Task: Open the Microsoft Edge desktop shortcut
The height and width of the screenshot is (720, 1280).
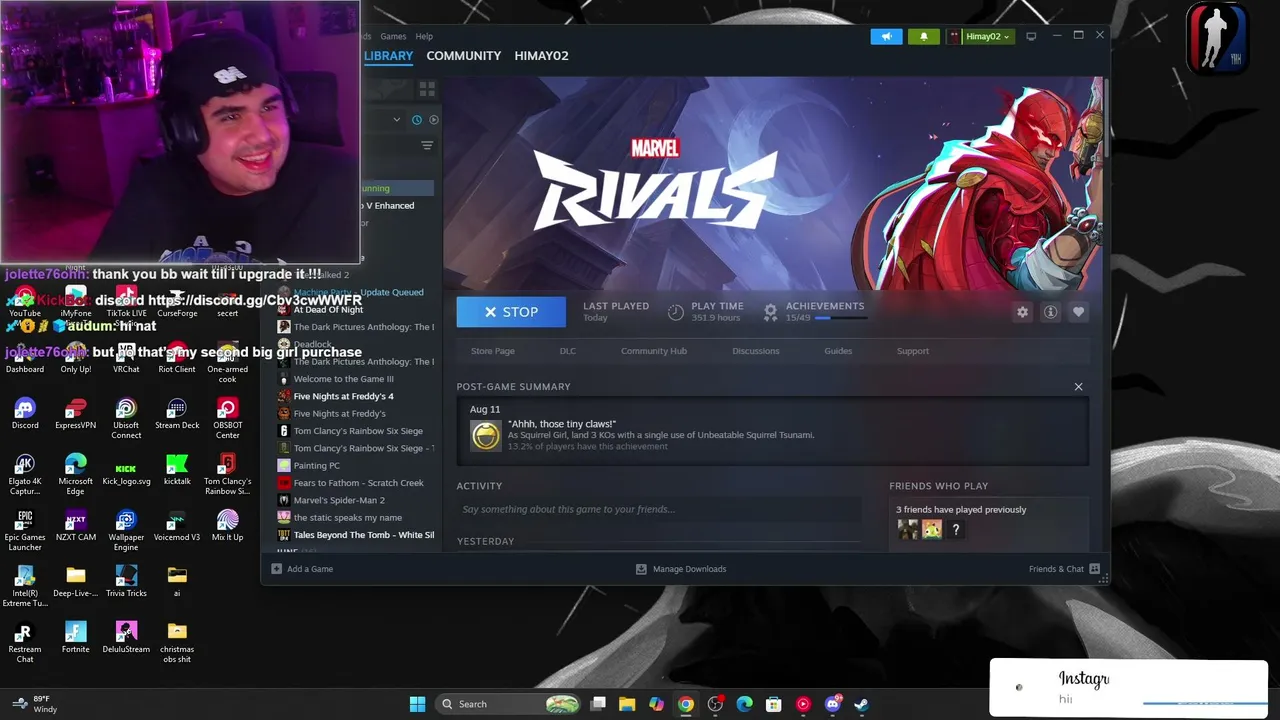Action: [75, 474]
